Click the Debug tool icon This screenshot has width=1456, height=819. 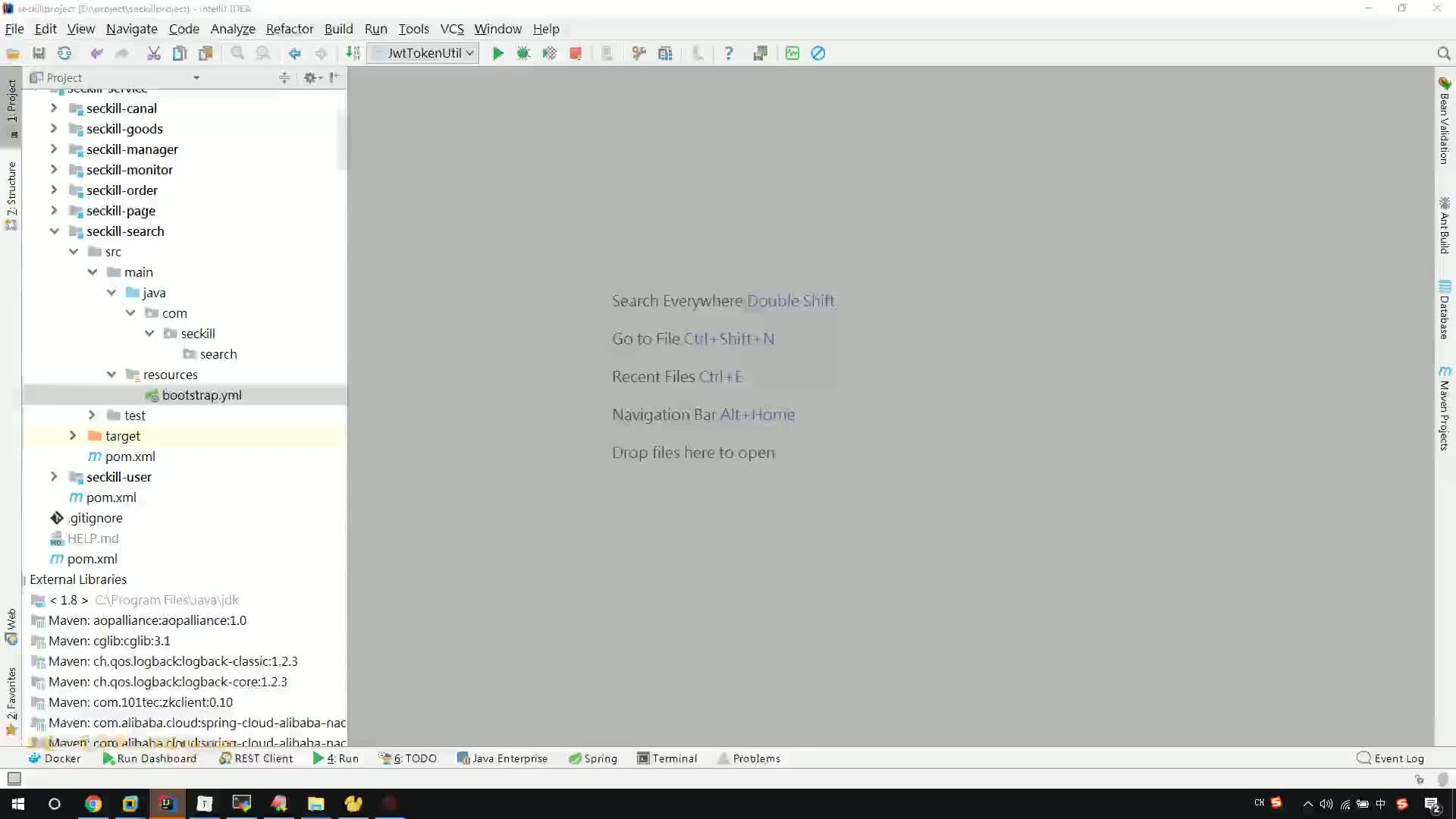click(523, 53)
